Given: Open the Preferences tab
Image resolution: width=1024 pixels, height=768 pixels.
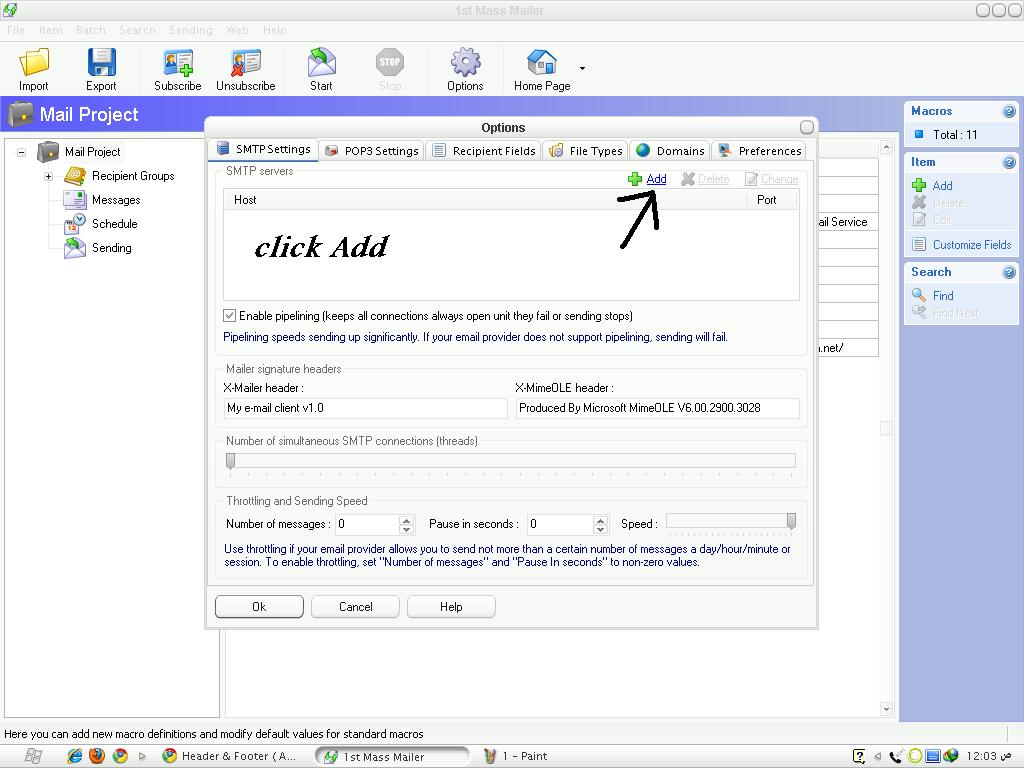Looking at the screenshot, I should point(760,151).
